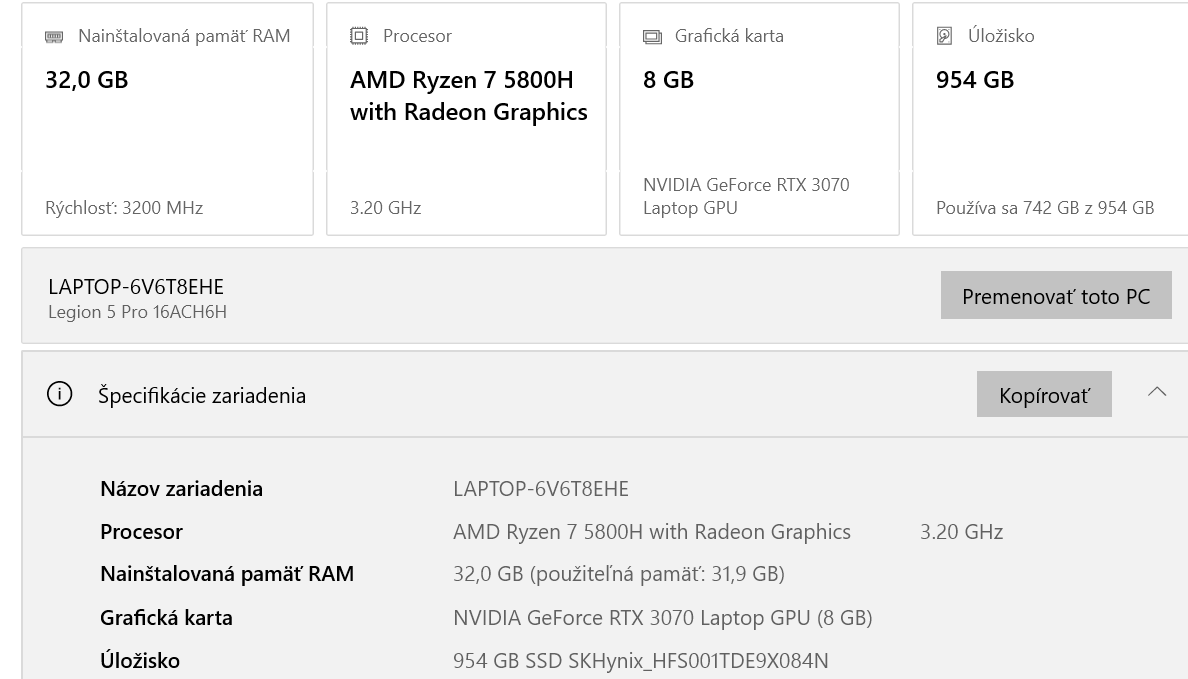Collapse the Špecifikácie zariadenia section chevron
This screenshot has width=1188, height=679.
coord(1157,392)
